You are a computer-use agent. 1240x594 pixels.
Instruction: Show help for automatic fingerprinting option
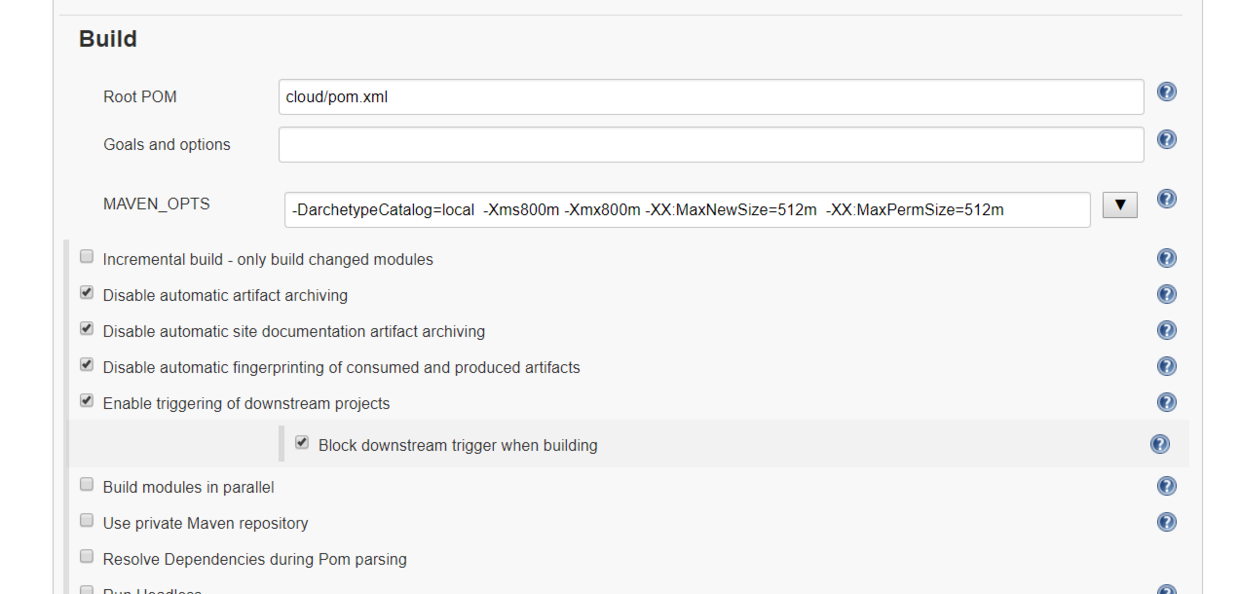(x=1166, y=367)
